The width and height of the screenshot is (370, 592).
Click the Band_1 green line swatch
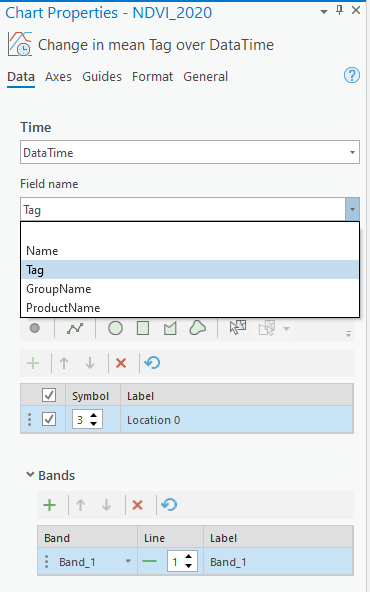coord(150,561)
